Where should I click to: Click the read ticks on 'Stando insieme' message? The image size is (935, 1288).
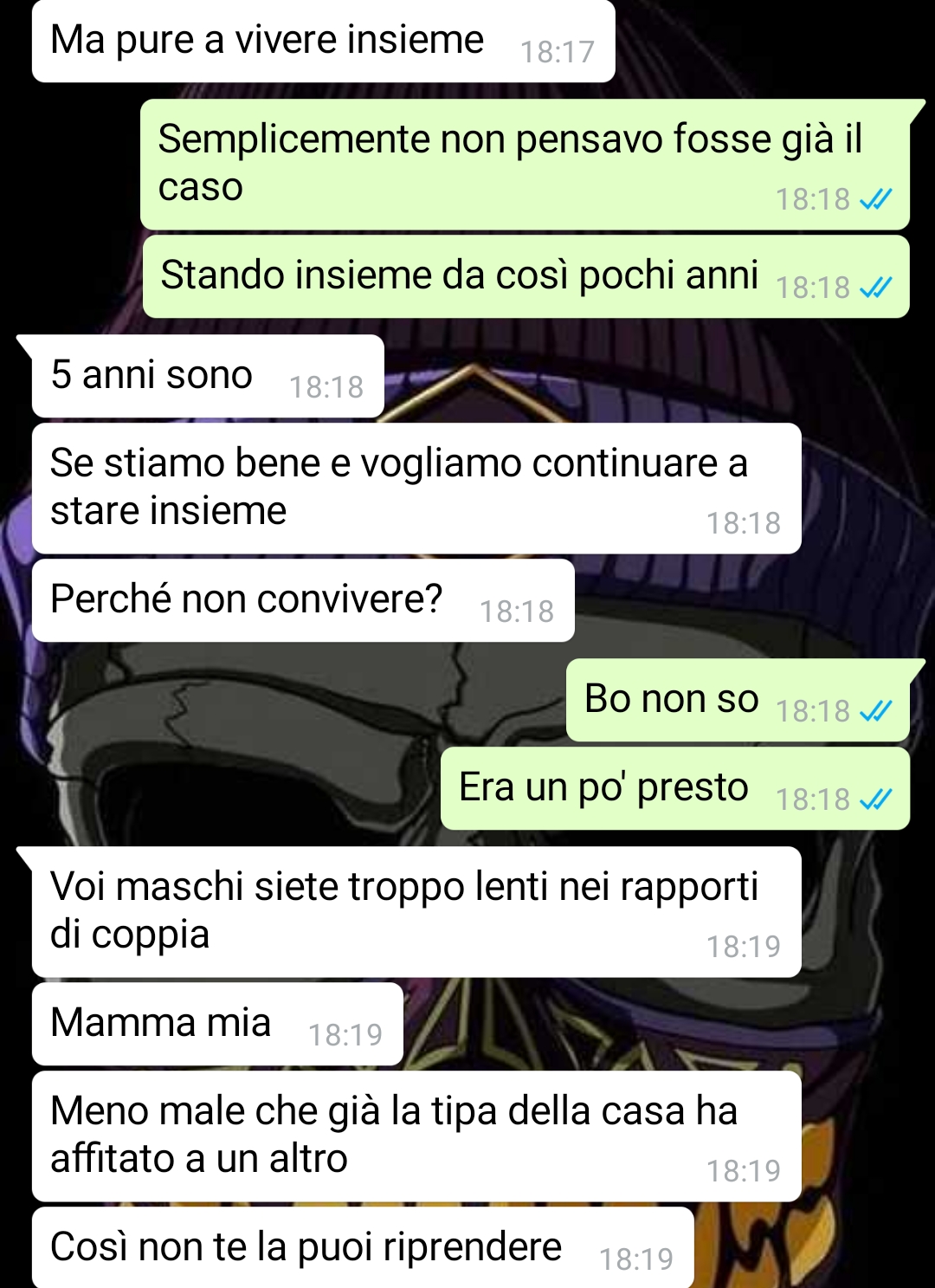[x=875, y=288]
